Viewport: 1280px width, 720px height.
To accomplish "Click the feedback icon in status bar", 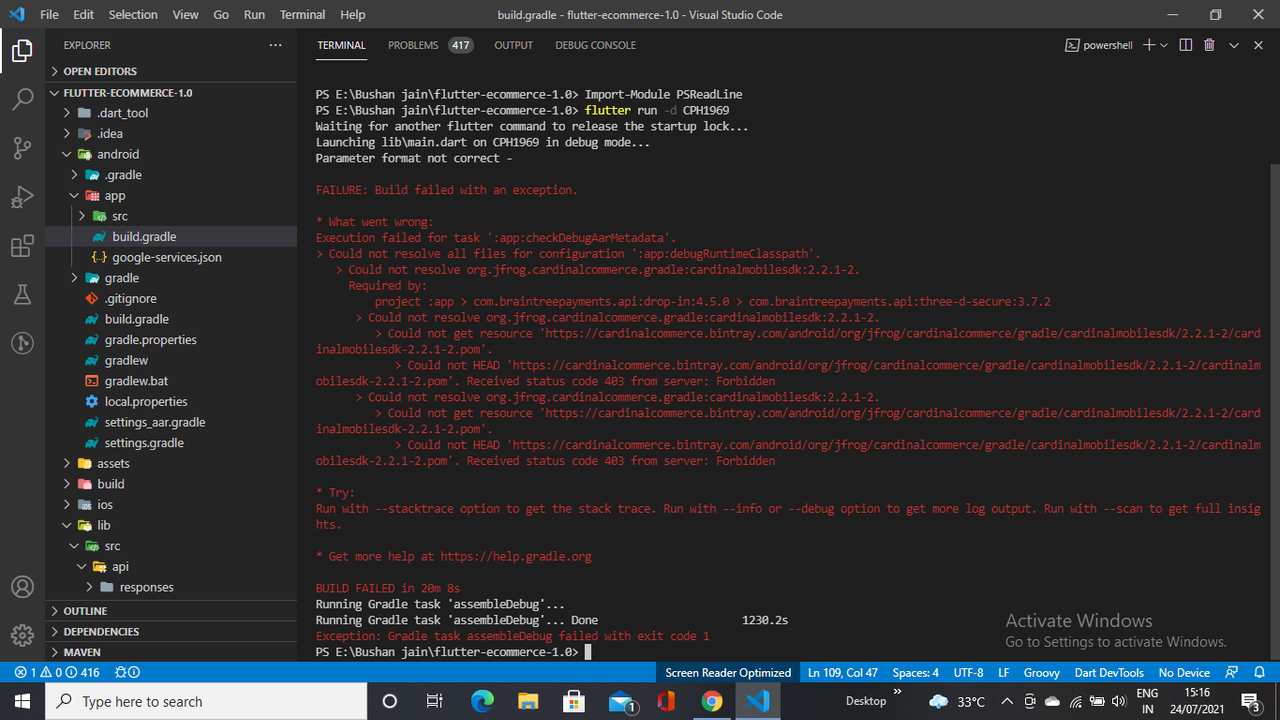I will point(1232,673).
